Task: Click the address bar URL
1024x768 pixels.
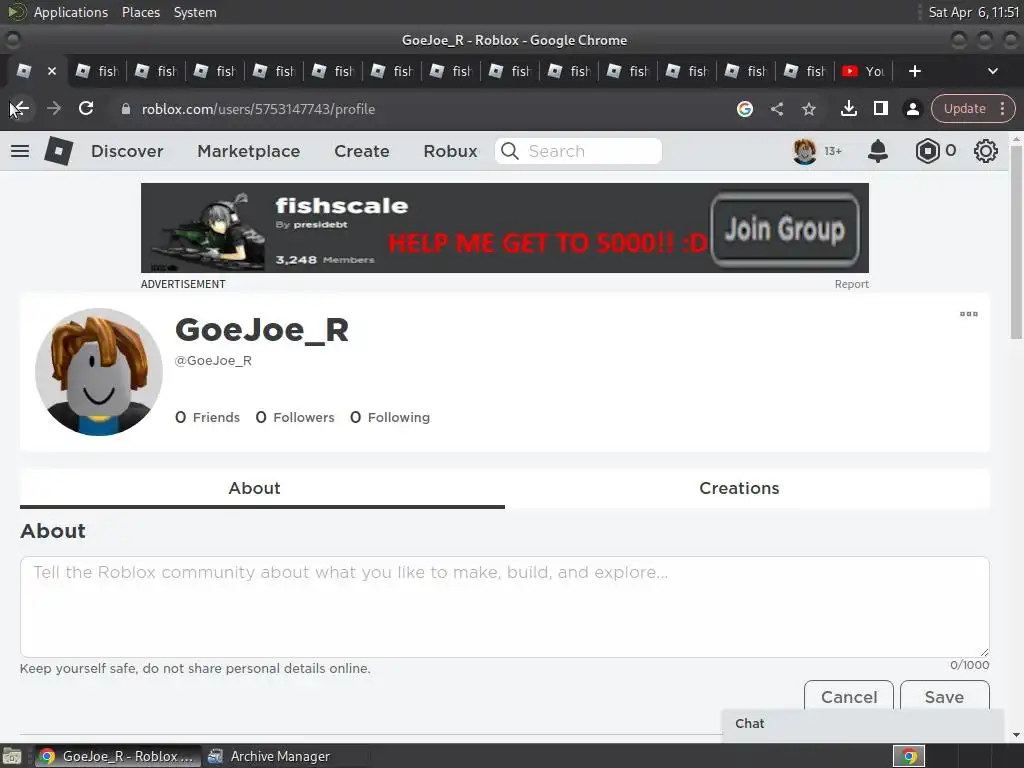Action: (258, 109)
